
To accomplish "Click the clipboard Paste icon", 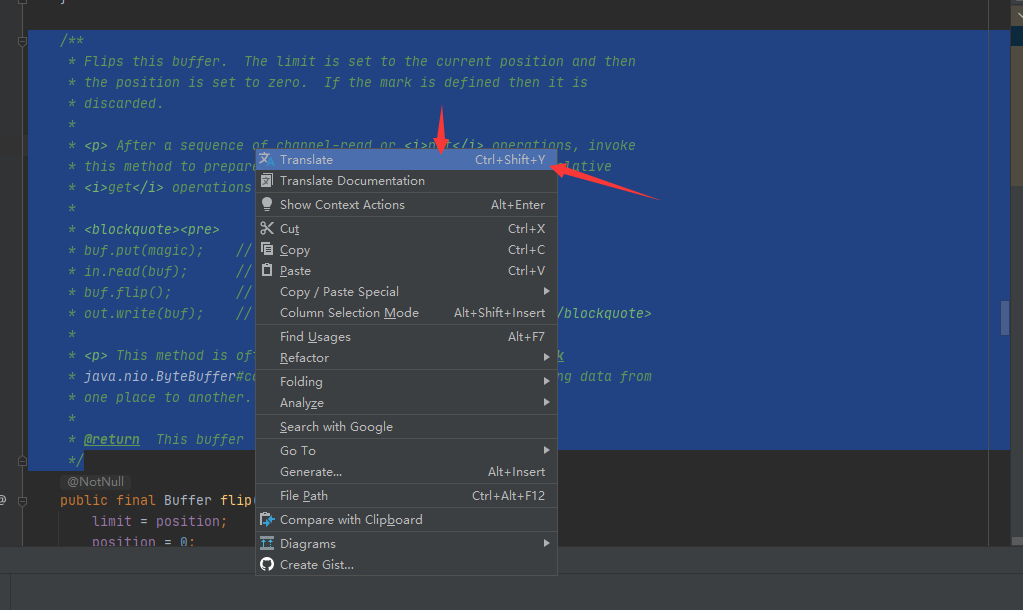I will click(x=266, y=271).
